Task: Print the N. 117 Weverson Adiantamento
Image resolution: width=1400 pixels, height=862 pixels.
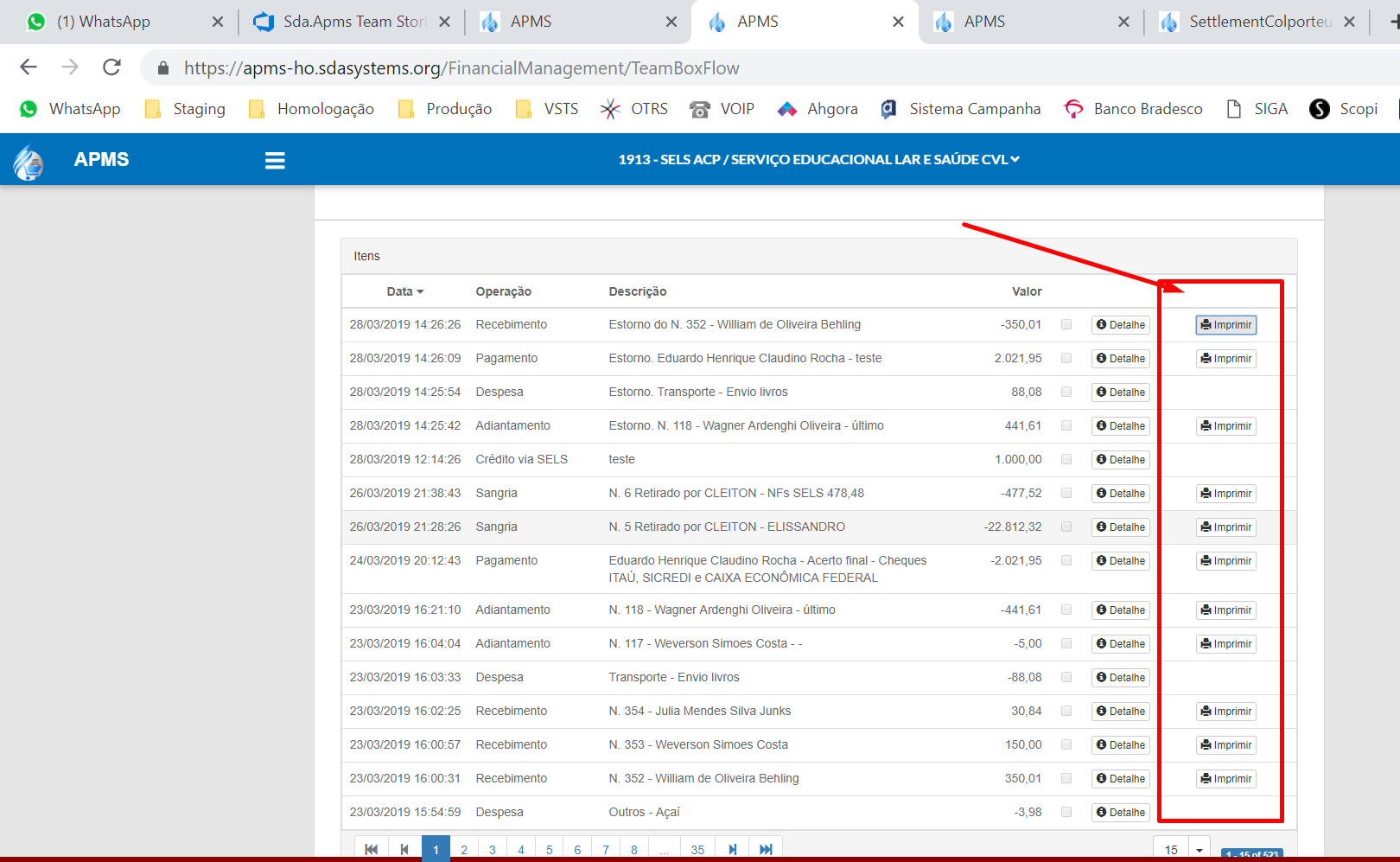Action: tap(1226, 644)
